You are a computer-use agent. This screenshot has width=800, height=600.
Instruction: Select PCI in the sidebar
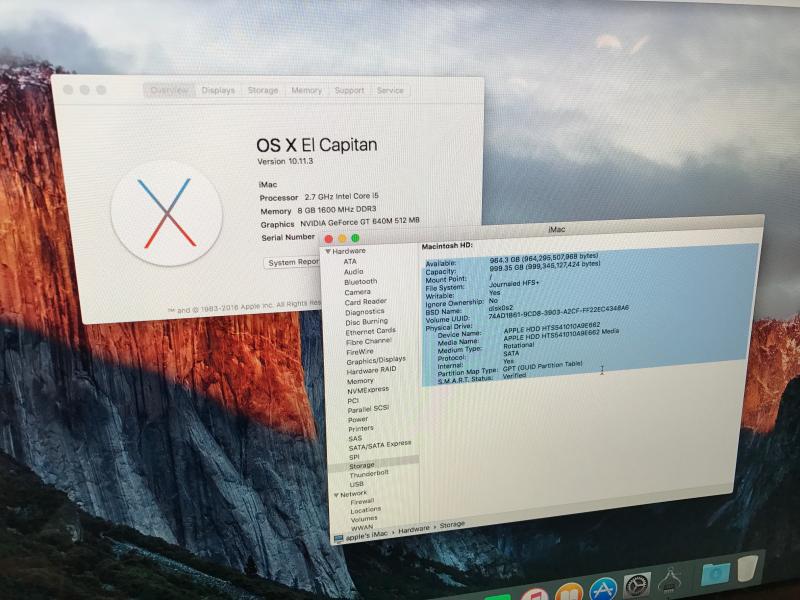pyautogui.click(x=353, y=401)
